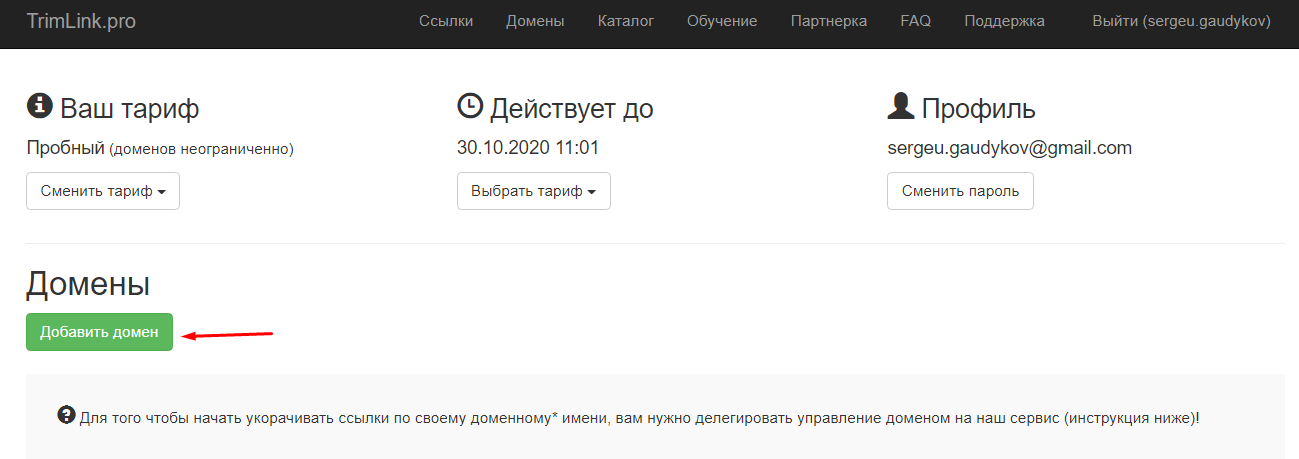Click the Действует до heading text
The width and height of the screenshot is (1299, 459).
pyautogui.click(x=572, y=108)
